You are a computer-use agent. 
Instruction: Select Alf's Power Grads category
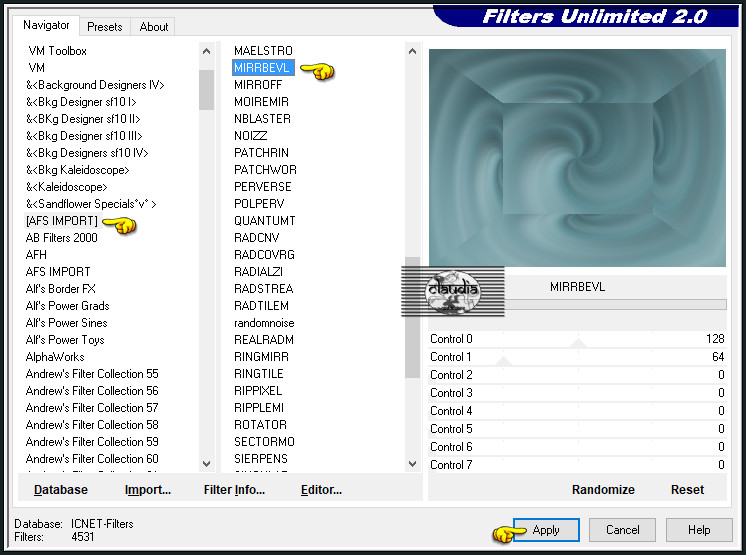(68, 306)
